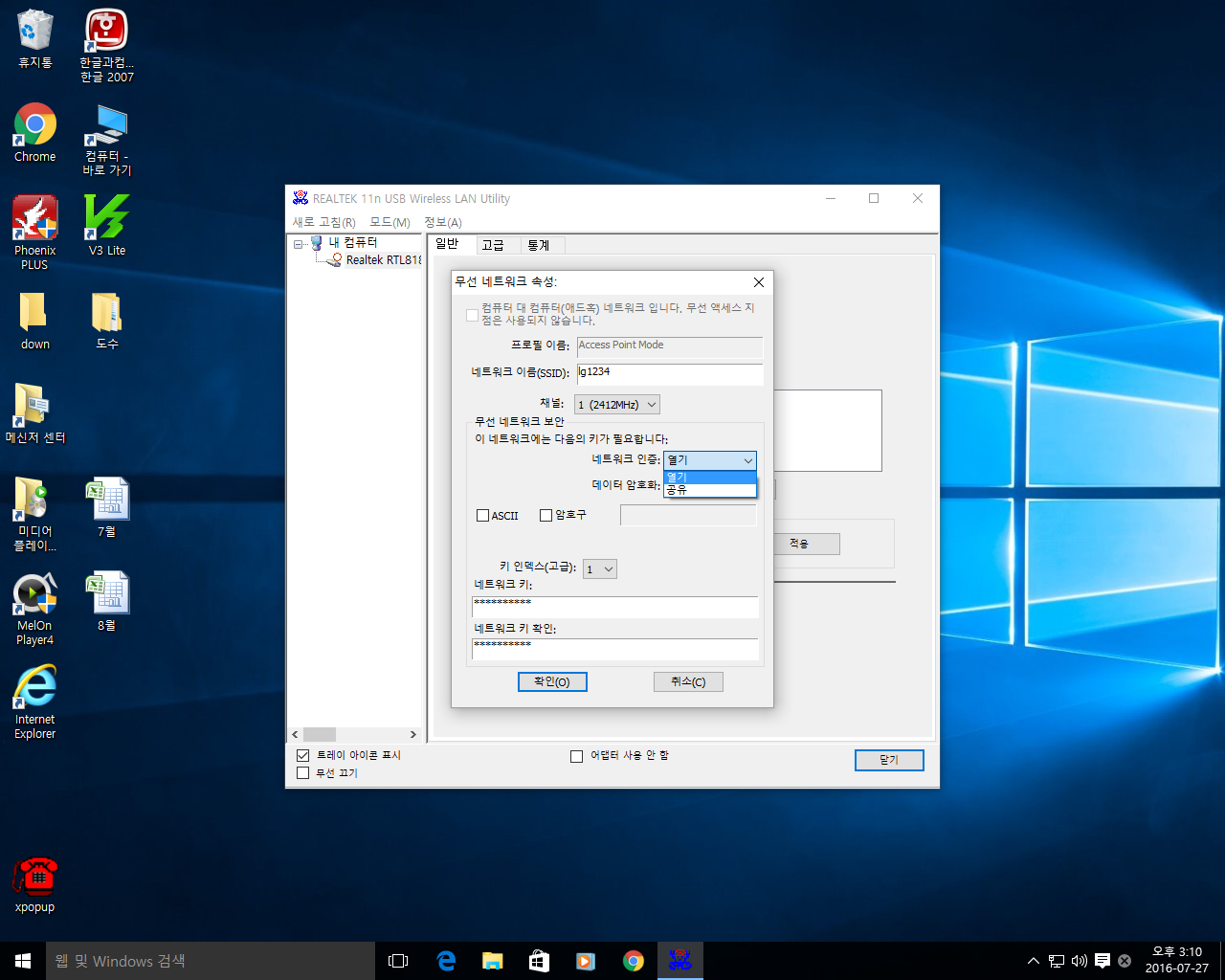Open the key index dropdown

pos(600,568)
